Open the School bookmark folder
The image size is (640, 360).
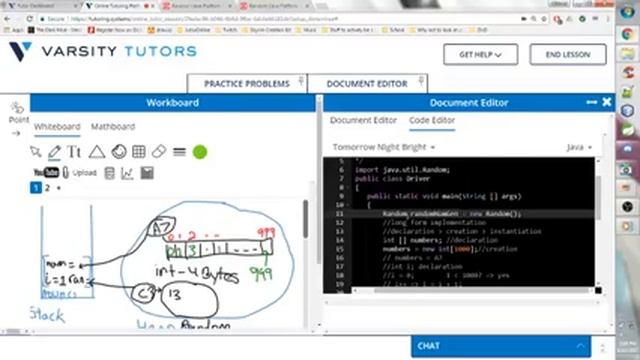(x=393, y=30)
